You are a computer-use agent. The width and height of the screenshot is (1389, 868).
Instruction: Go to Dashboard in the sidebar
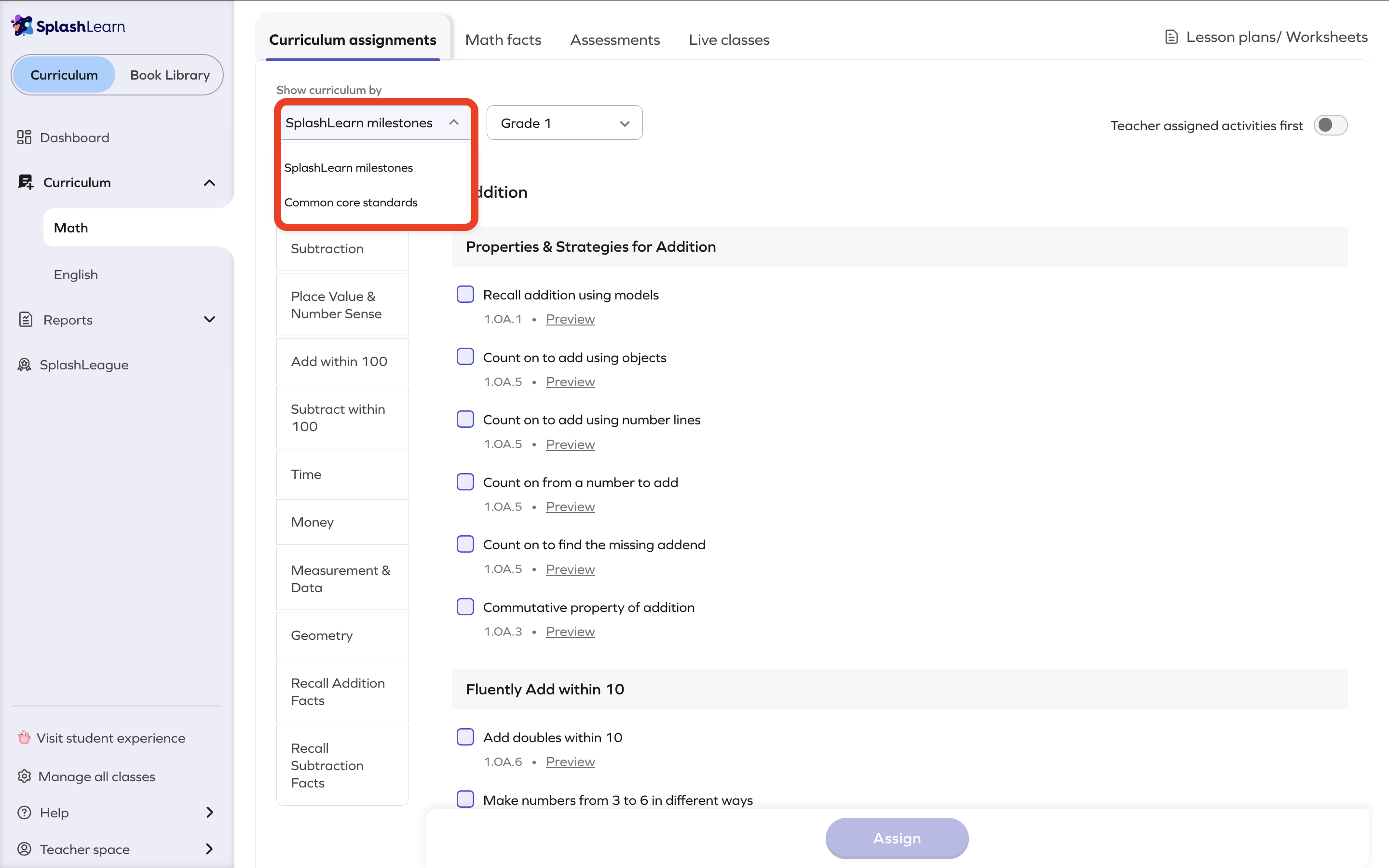point(75,137)
